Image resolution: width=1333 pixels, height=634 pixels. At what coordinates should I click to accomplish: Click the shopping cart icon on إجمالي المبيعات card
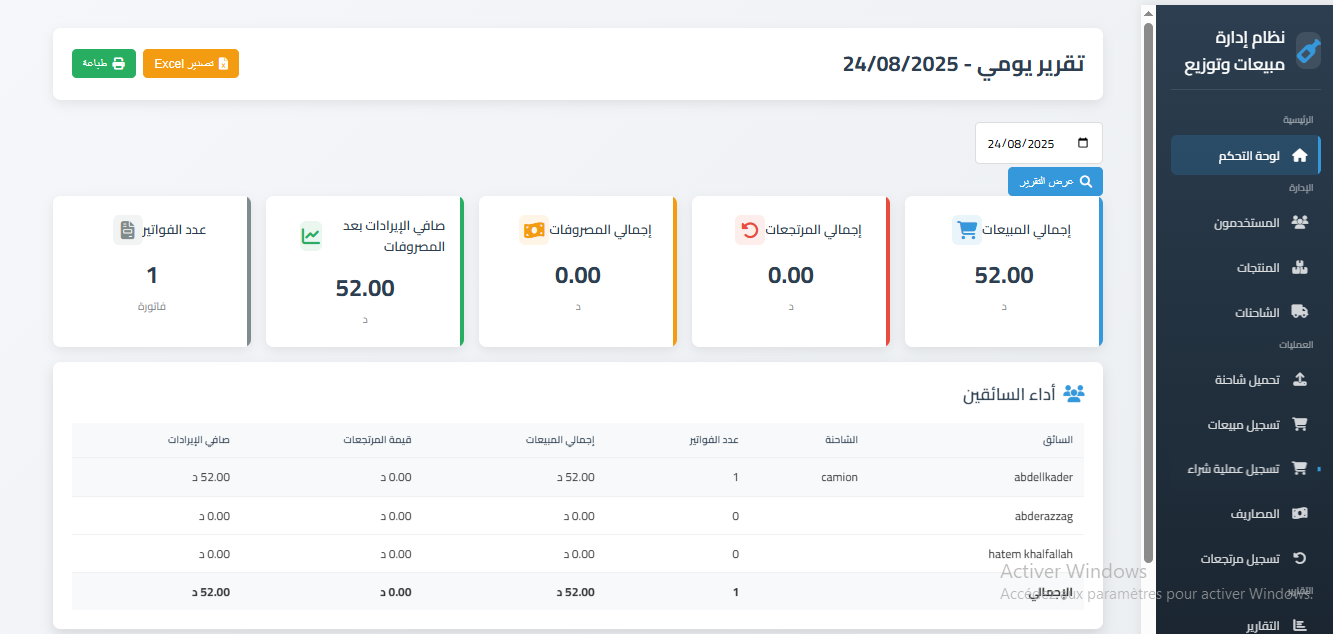click(x=966, y=229)
